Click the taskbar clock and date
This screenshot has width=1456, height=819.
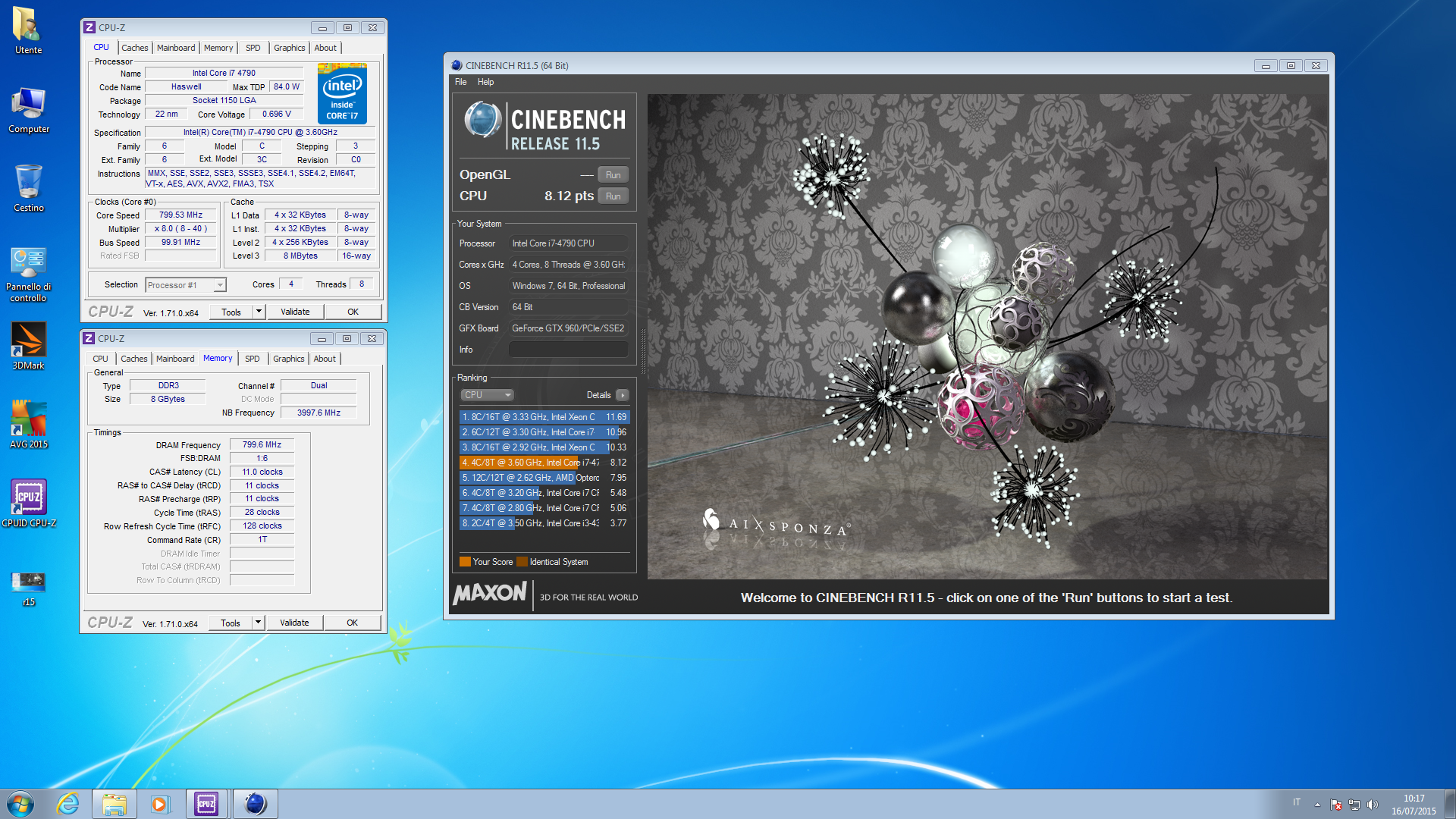click(x=1414, y=805)
